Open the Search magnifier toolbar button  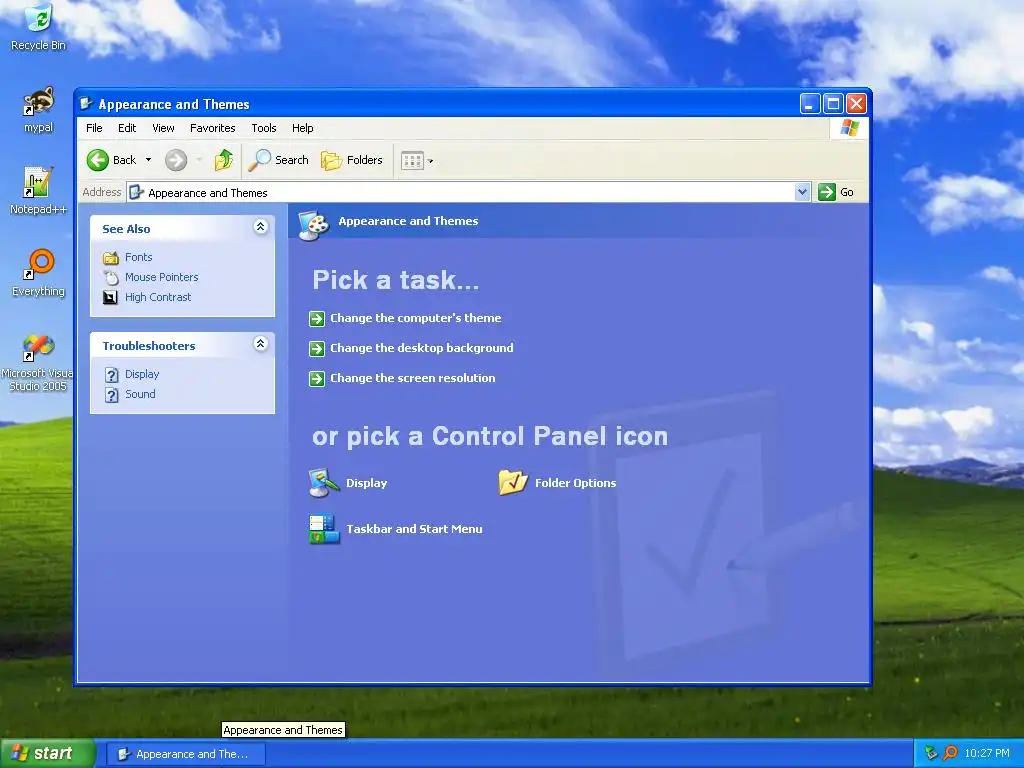pos(279,160)
